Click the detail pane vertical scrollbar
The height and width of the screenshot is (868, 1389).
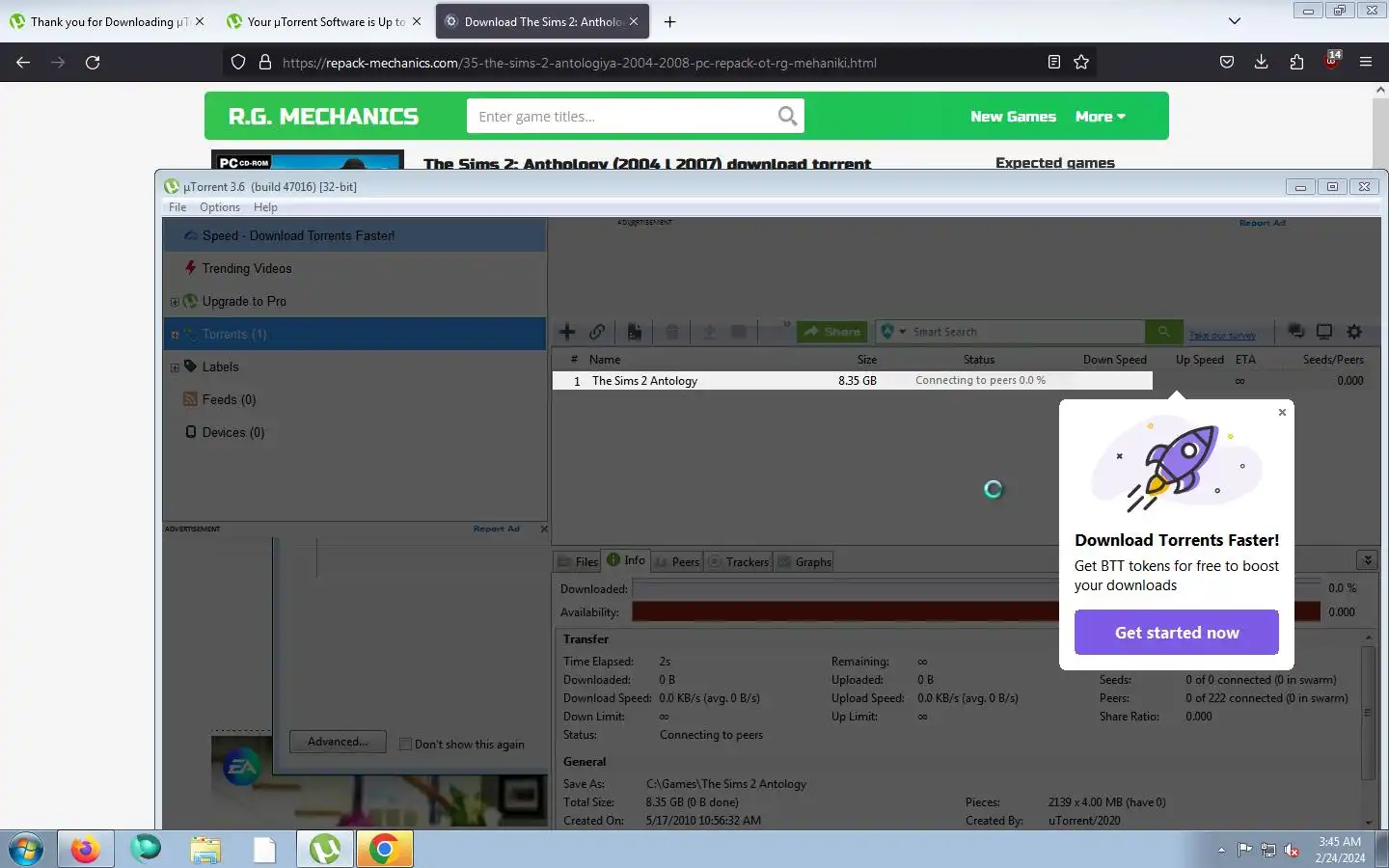click(x=1368, y=714)
